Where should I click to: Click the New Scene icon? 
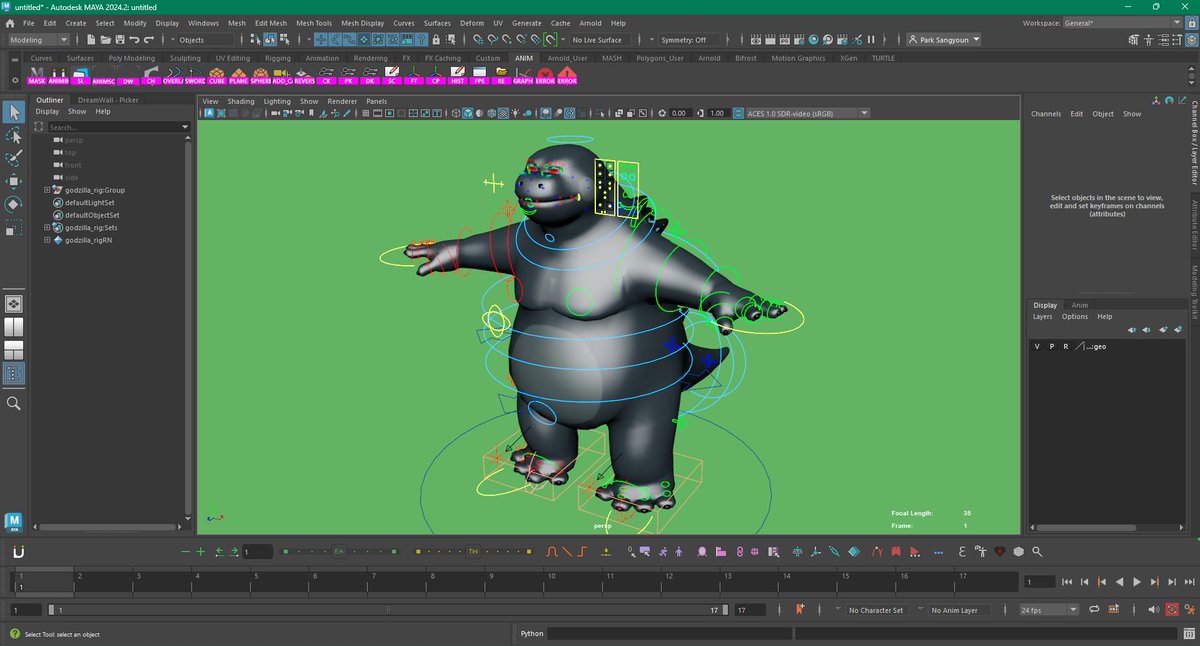click(x=91, y=40)
